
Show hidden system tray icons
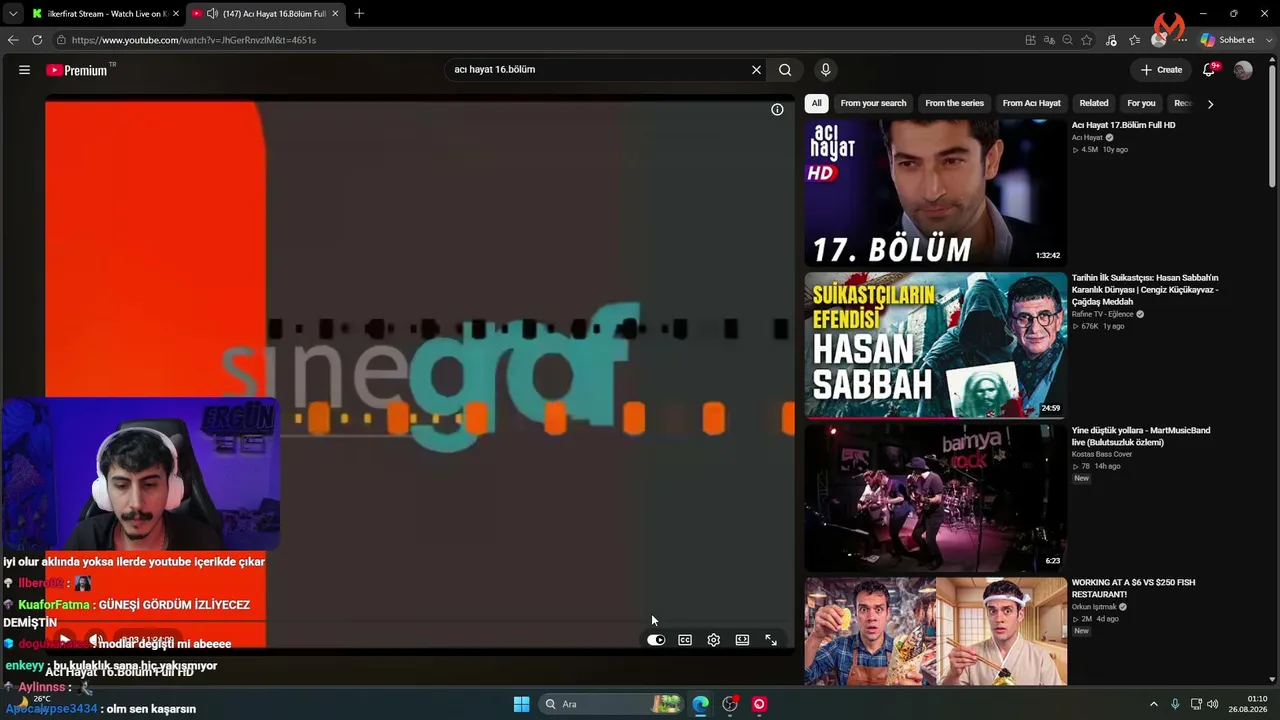tap(1153, 704)
